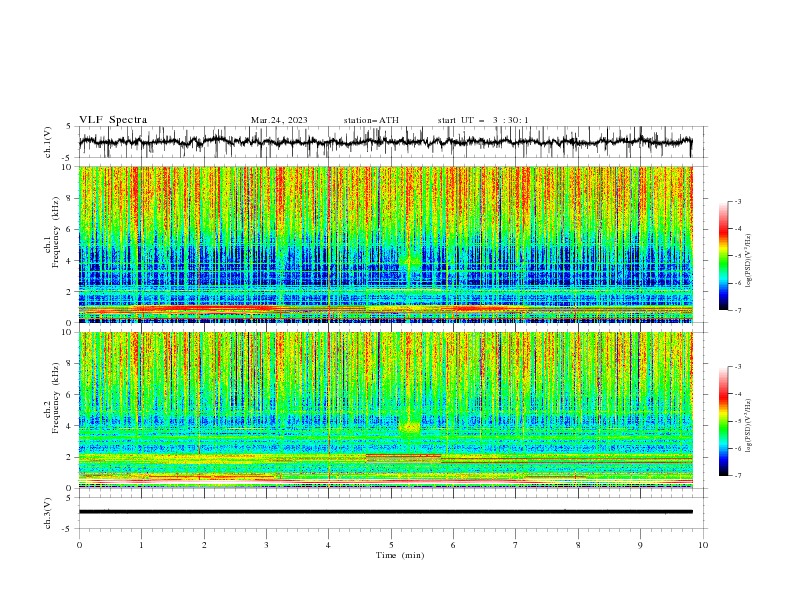Image resolution: width=792 pixels, height=612 pixels.
Task: Click ch.2 frequency tick label "8"
Action: (x=71, y=364)
